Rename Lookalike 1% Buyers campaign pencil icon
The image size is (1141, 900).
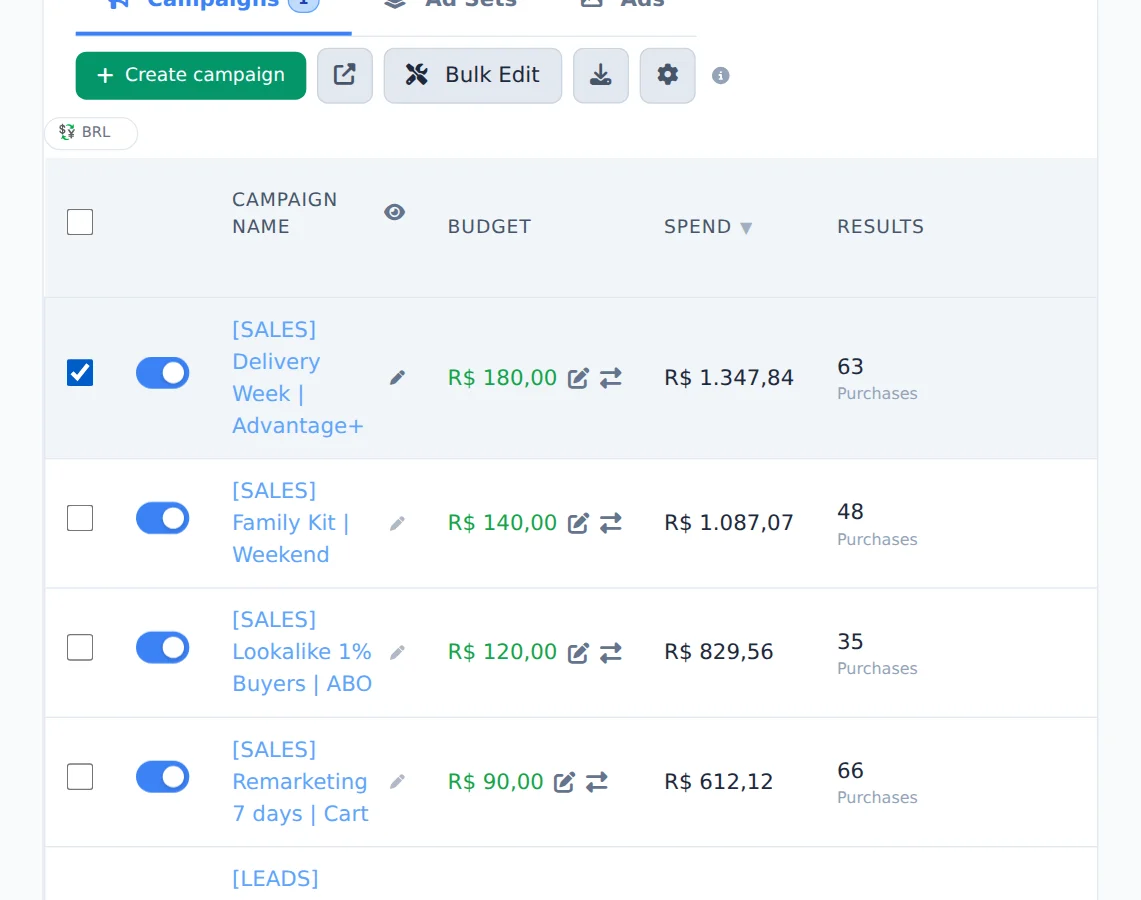397,652
